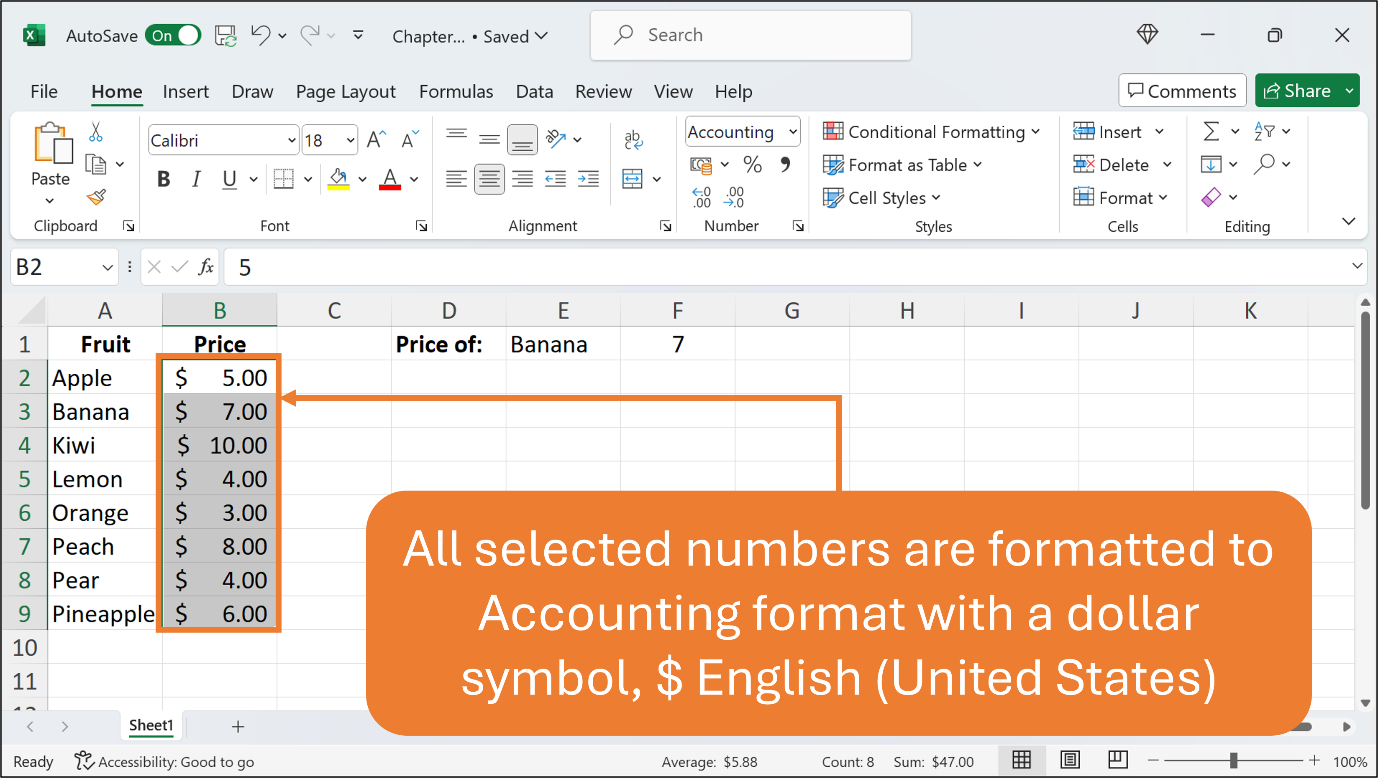Screen dimensions: 1378x778
Task: Click in the Search box
Action: point(750,36)
